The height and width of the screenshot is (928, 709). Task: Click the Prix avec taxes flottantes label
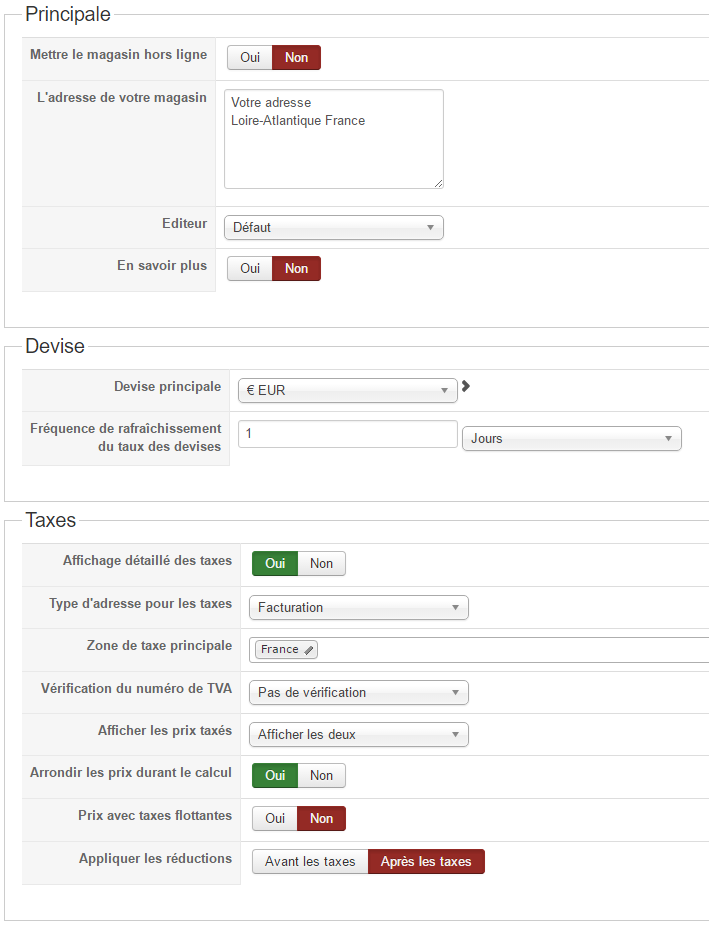[x=155, y=816]
